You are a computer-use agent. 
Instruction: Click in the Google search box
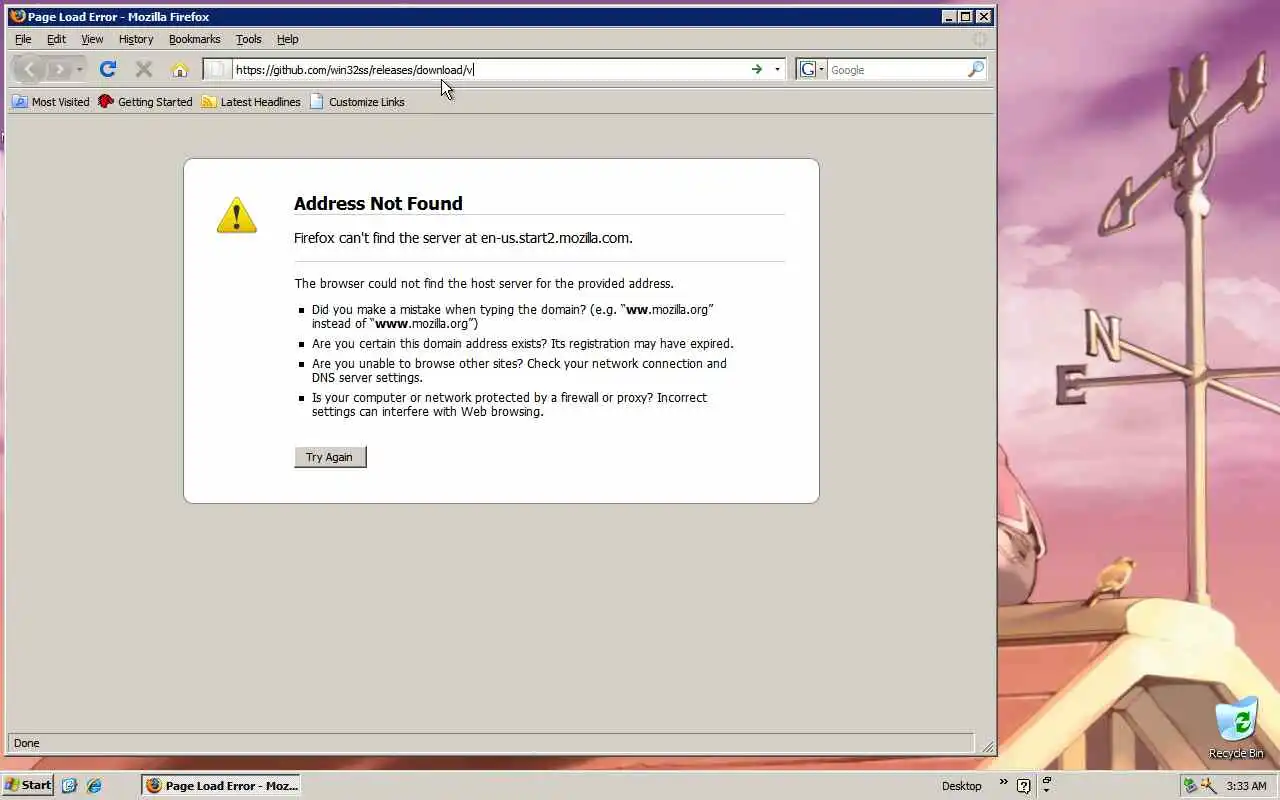(x=897, y=69)
